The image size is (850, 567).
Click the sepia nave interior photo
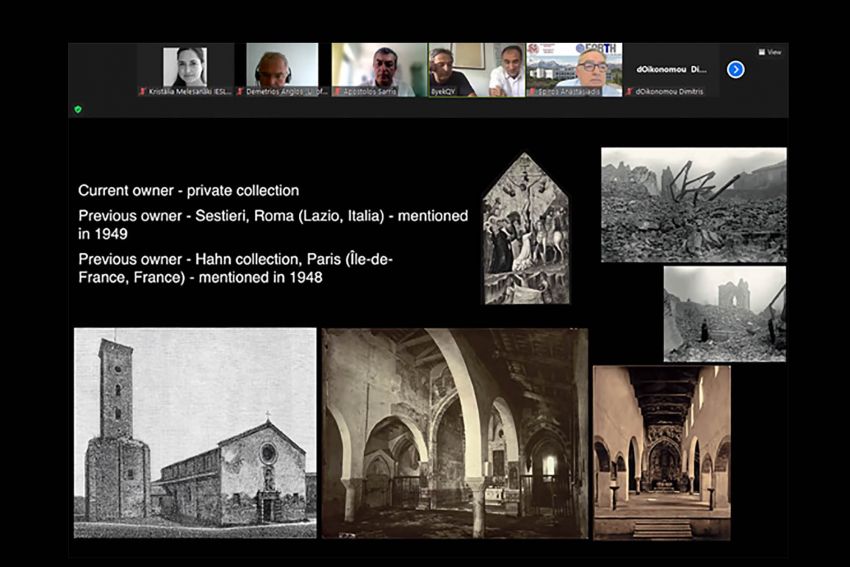tap(662, 453)
